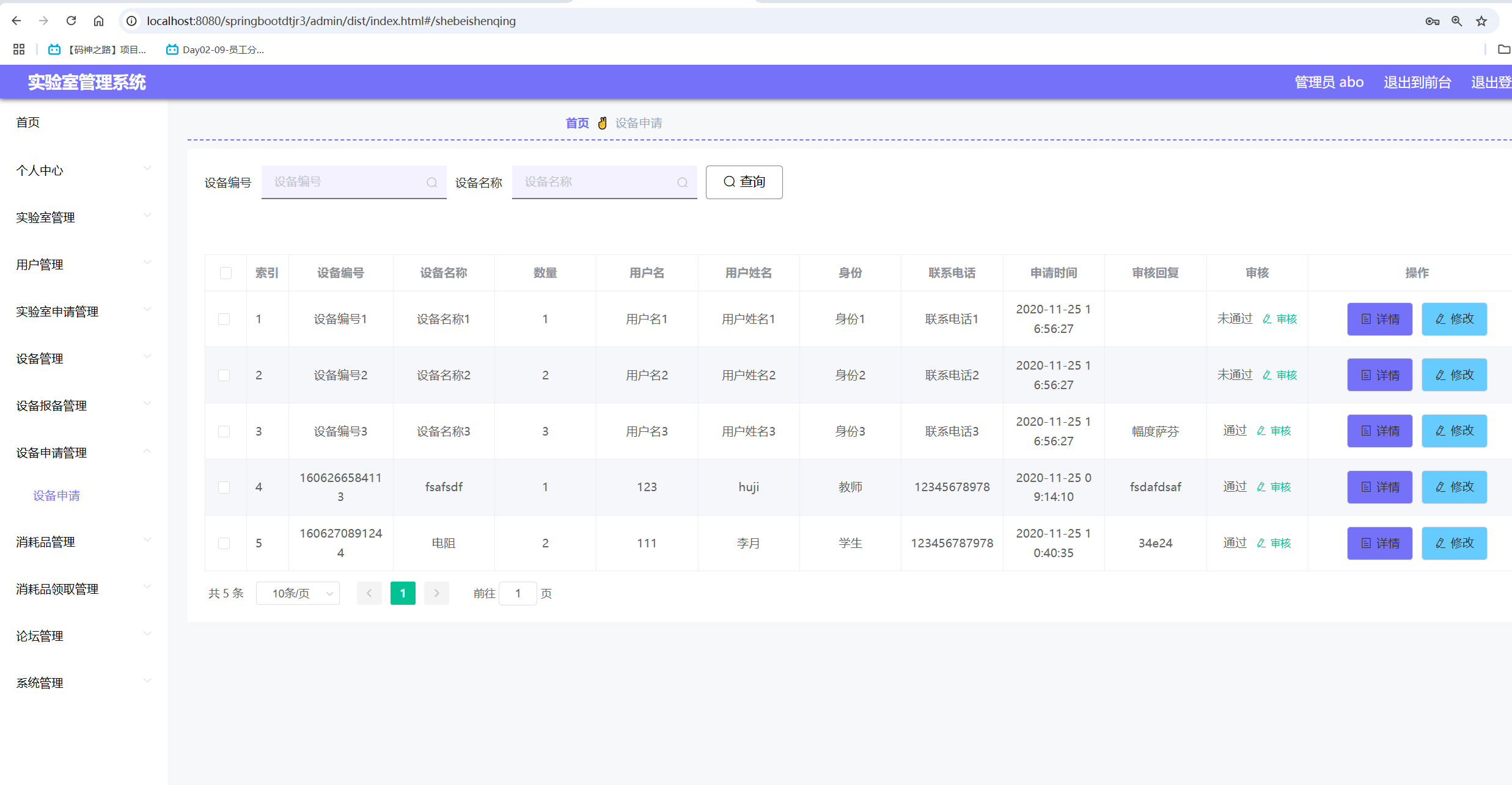Reload the page with refresh icon
The image size is (1512, 785).
point(71,21)
